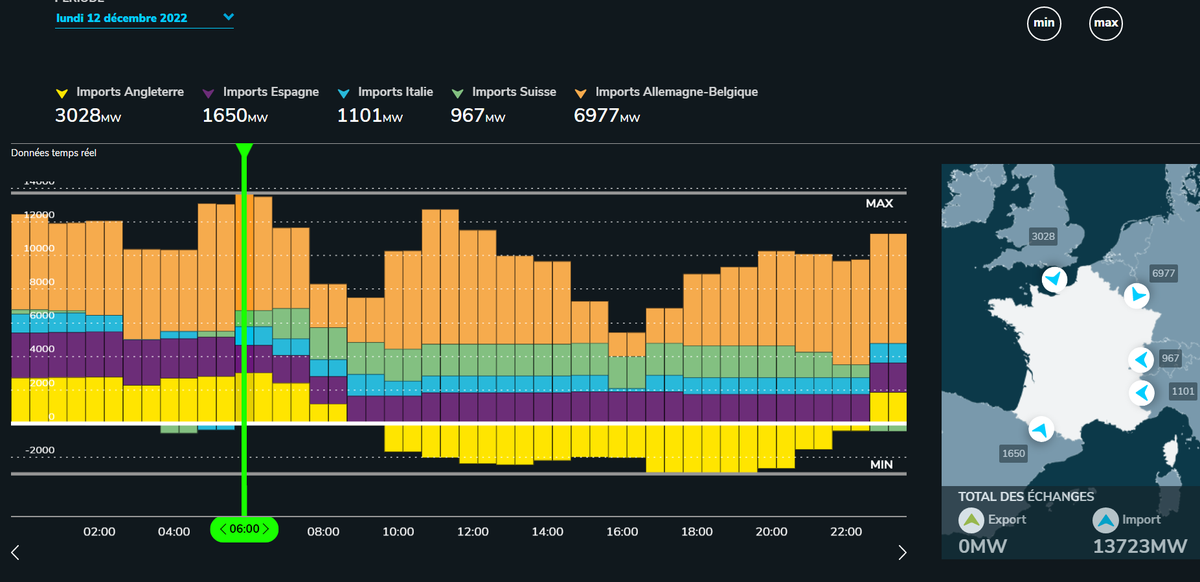The image size is (1200, 582).
Task: Click the 20:00 time axis label
Action: (x=772, y=531)
